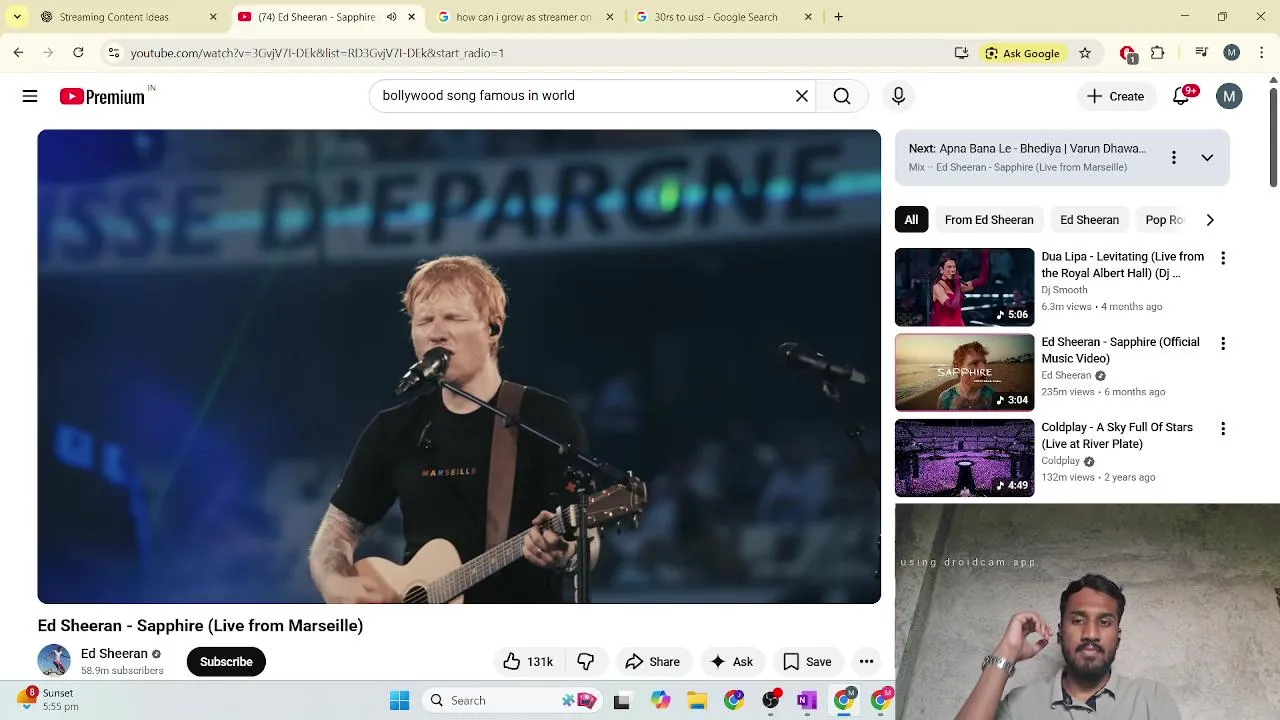Image resolution: width=1280 pixels, height=720 pixels.
Task: Open the Windows Start menu
Action: click(399, 700)
